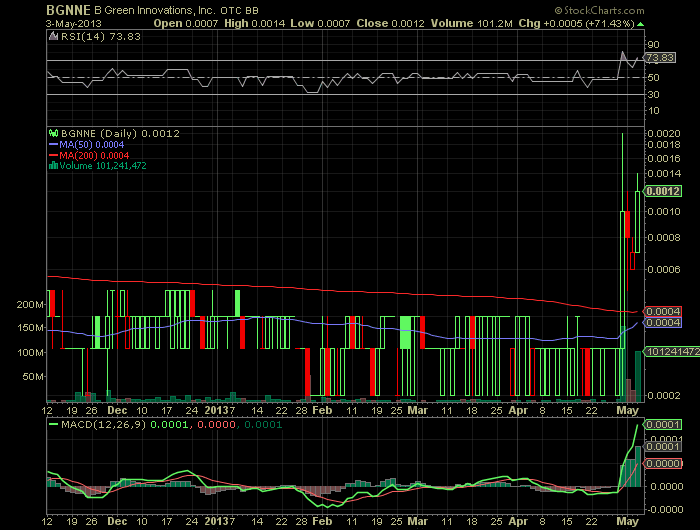Click the Low 0.0007 value in header
Screen dimensions: 700x530
(320, 23)
